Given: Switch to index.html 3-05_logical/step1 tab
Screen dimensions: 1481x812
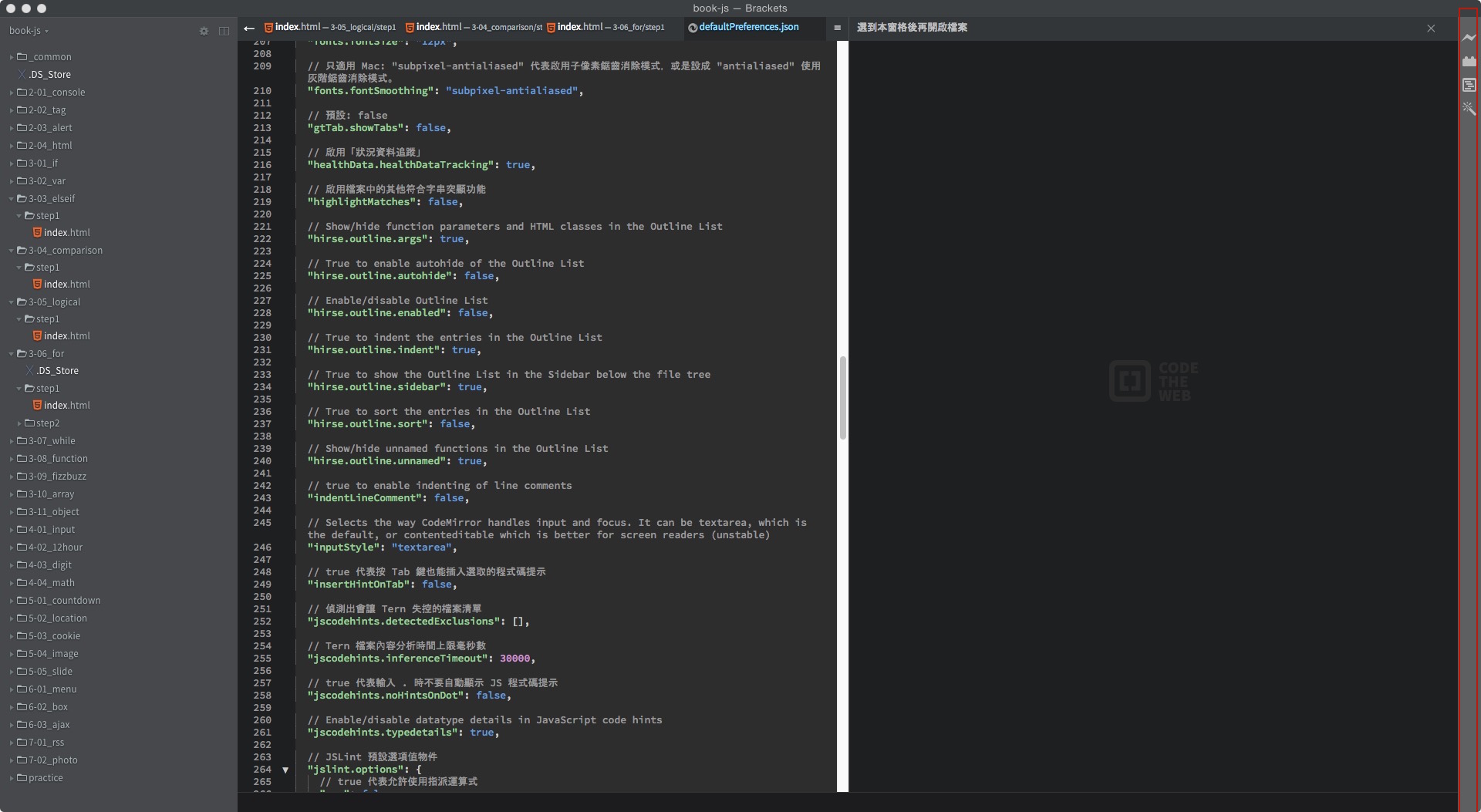Looking at the screenshot, I should point(330,27).
